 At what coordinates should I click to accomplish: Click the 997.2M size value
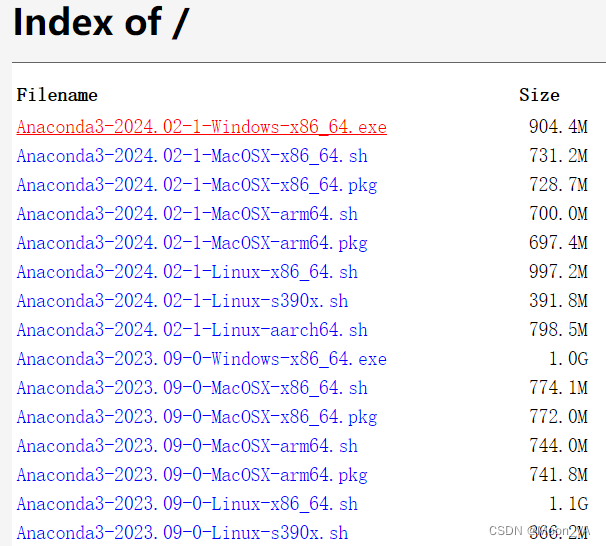[x=558, y=272]
